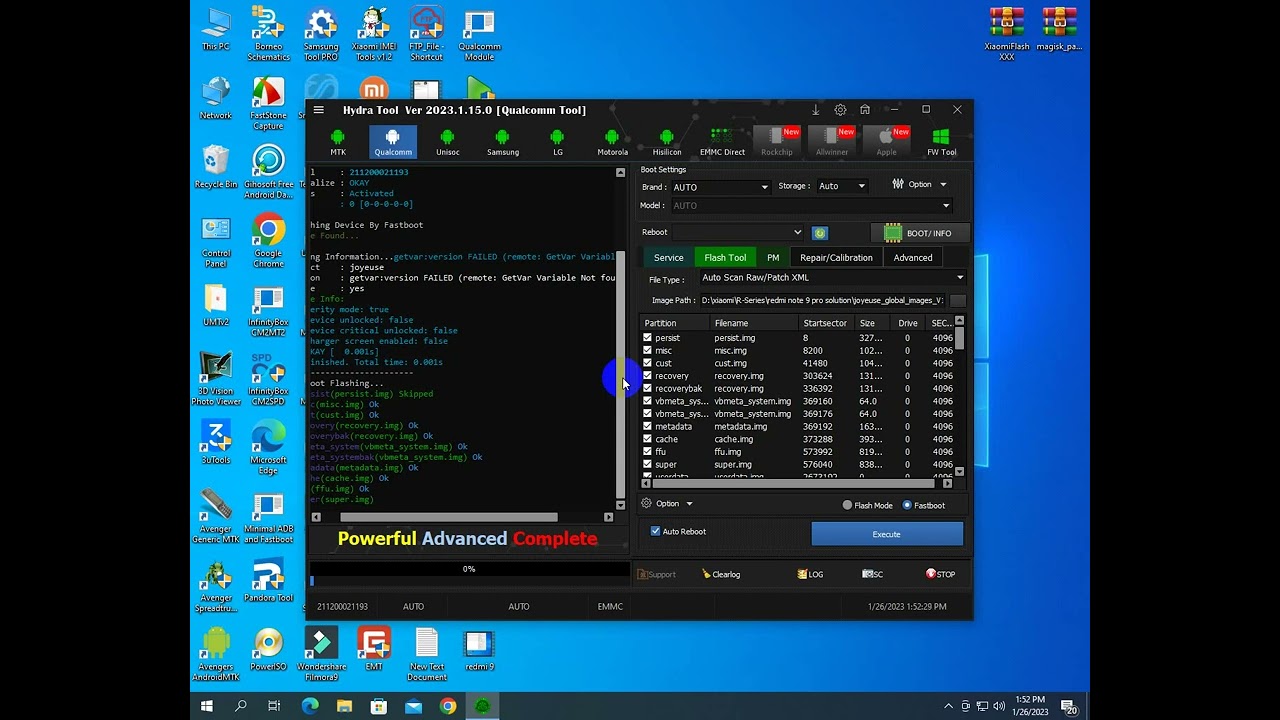This screenshot has width=1280, height=720.
Task: Open File Explorer from the taskbar
Action: [x=344, y=707]
